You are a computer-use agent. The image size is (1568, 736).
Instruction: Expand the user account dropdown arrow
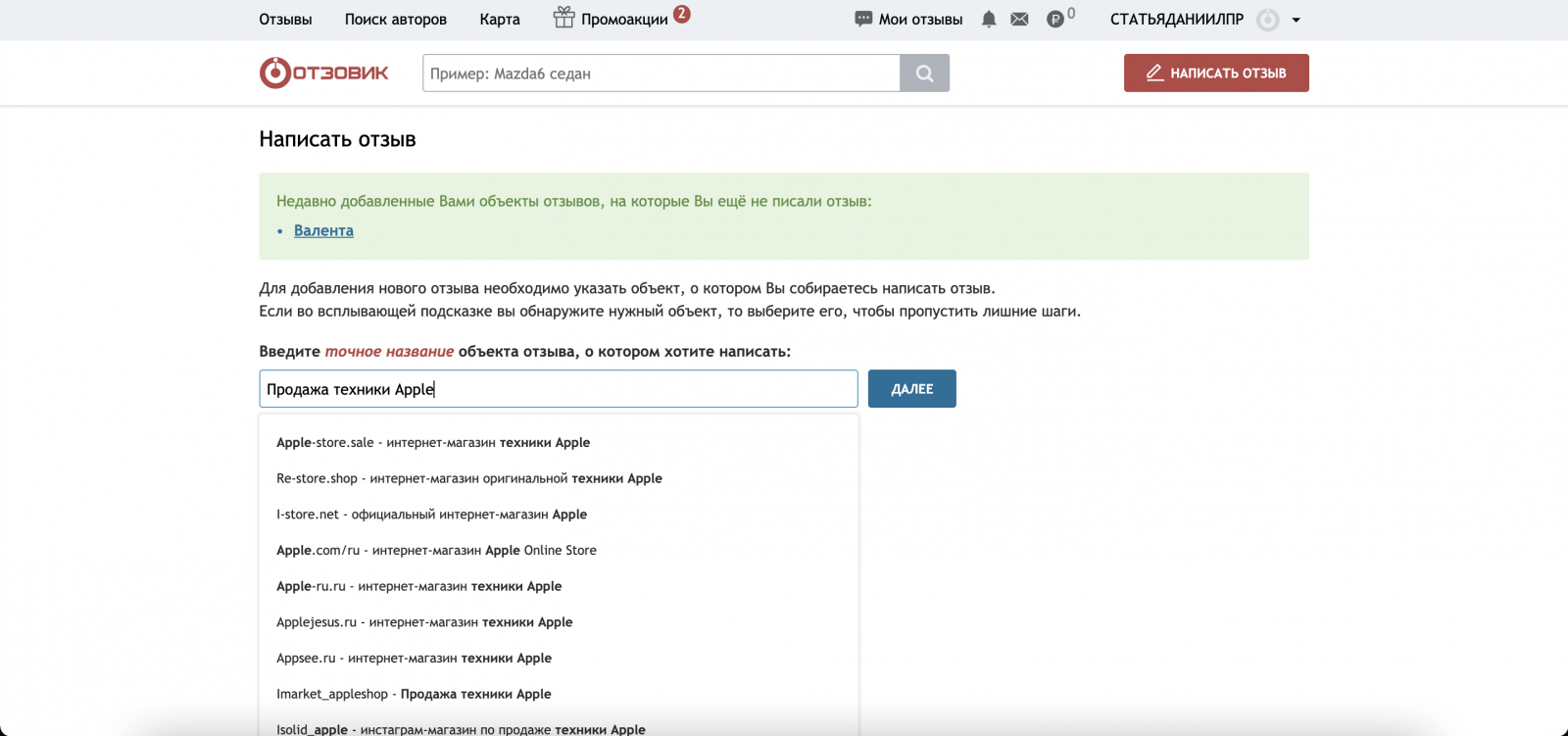point(1296,20)
